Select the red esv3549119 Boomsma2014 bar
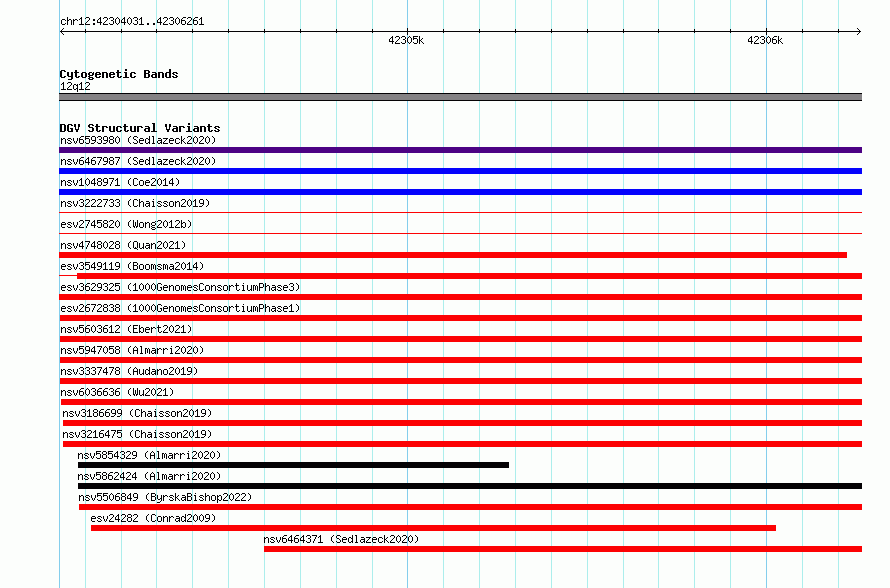This screenshot has height=588, width=890. pyautogui.click(x=469, y=276)
